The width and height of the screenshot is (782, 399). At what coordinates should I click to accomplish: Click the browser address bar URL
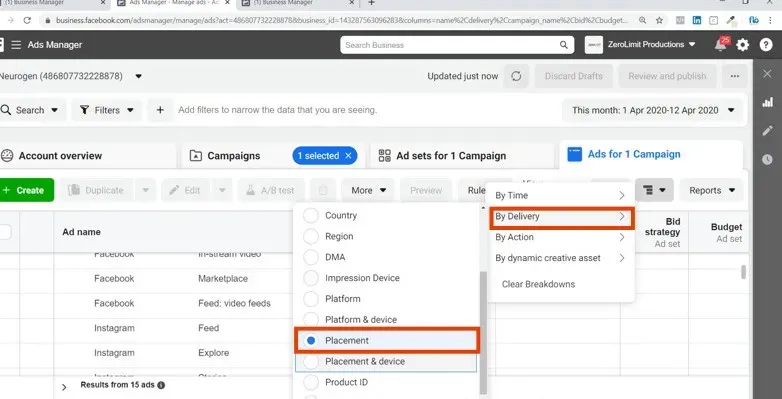[x=342, y=20]
